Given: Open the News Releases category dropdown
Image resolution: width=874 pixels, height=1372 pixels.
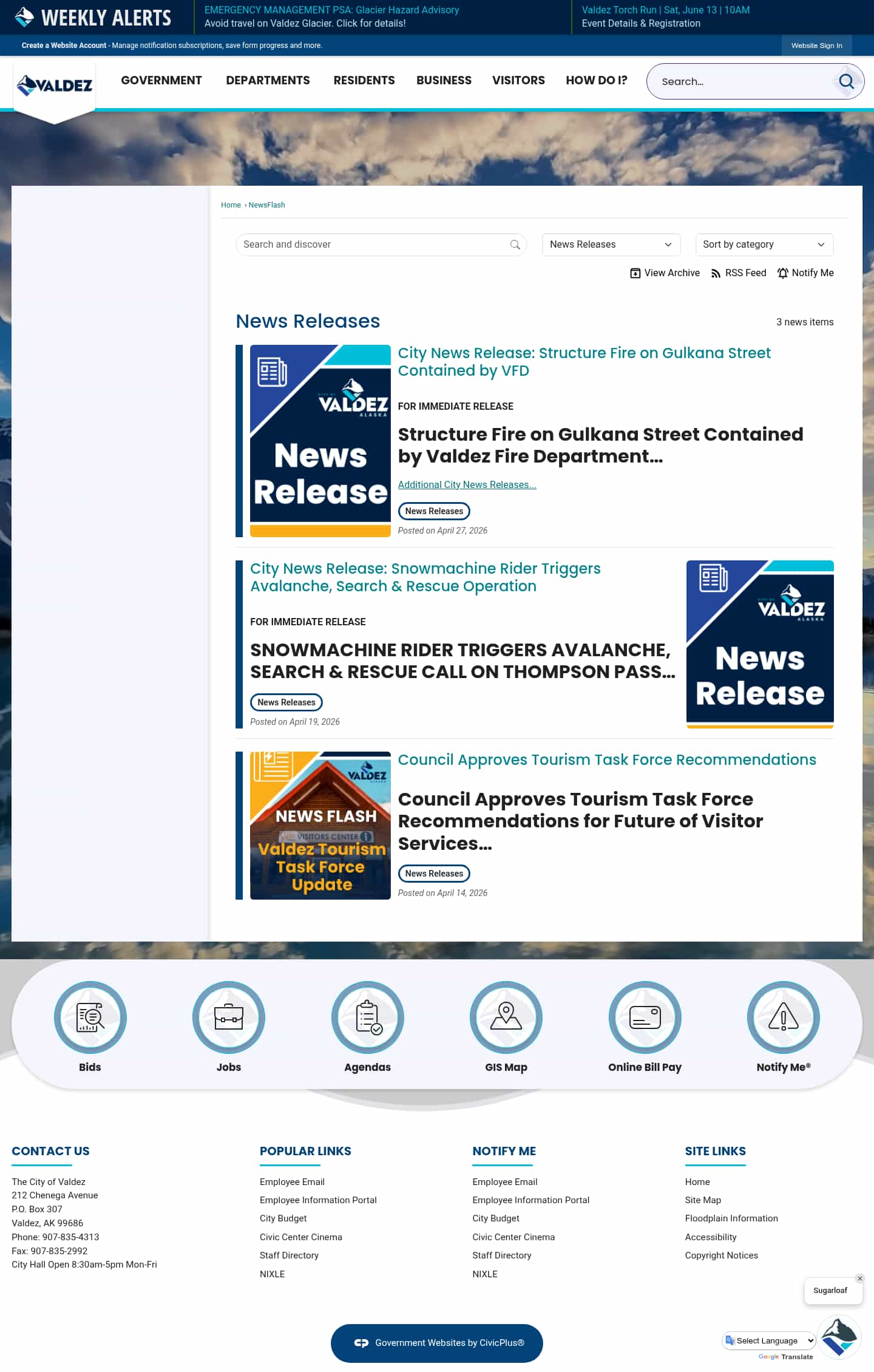Looking at the screenshot, I should (x=611, y=245).
